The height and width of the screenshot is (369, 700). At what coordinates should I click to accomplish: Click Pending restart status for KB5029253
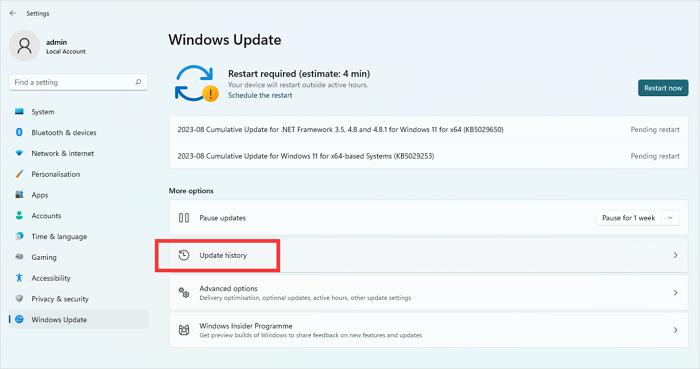tap(655, 156)
